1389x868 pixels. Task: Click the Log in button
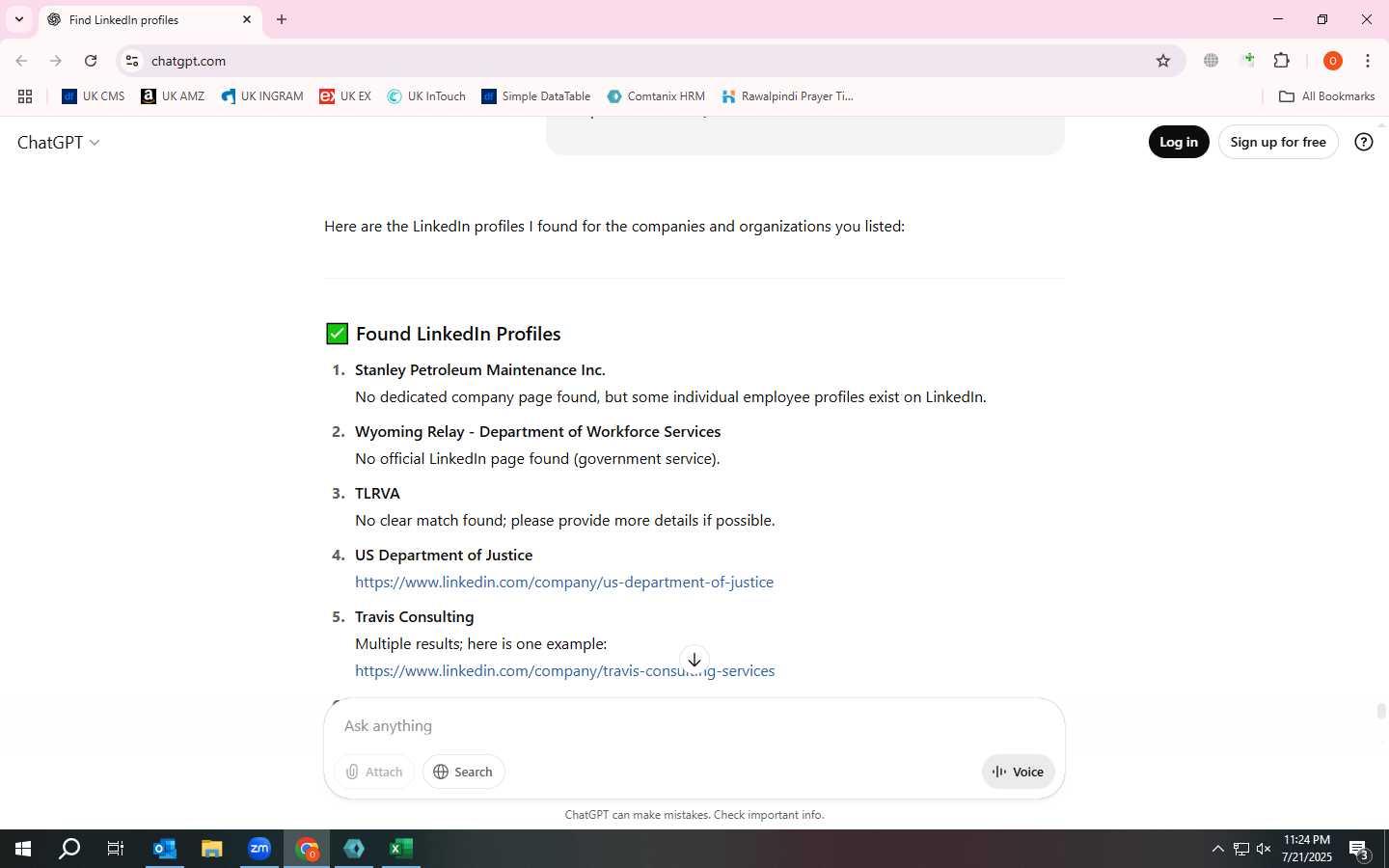[x=1179, y=142]
